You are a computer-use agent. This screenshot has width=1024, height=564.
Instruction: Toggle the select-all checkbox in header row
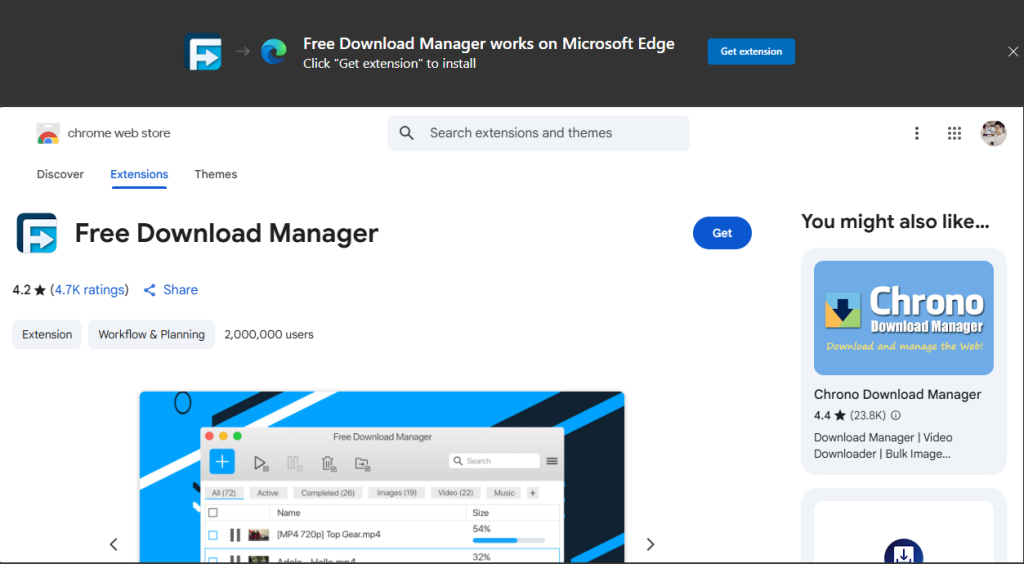(213, 512)
